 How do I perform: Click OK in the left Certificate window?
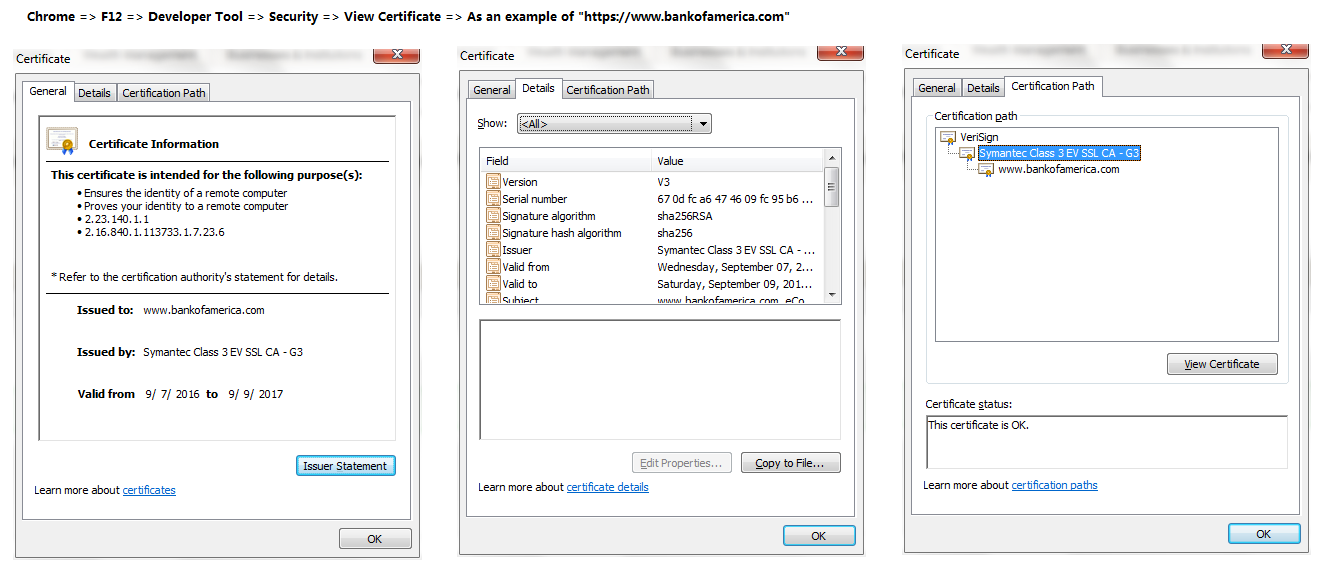375,539
